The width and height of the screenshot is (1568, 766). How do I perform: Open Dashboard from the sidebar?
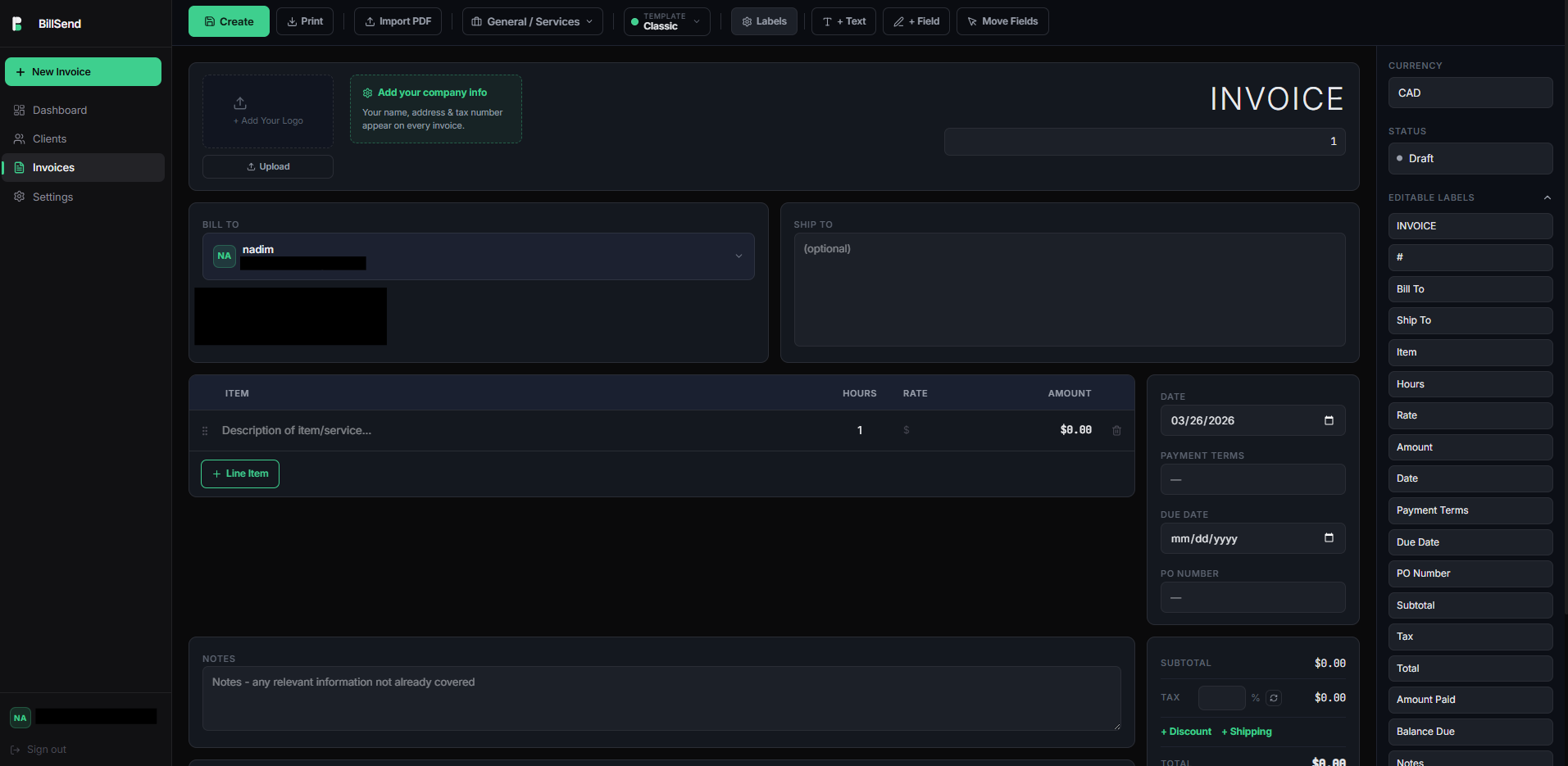click(x=83, y=110)
